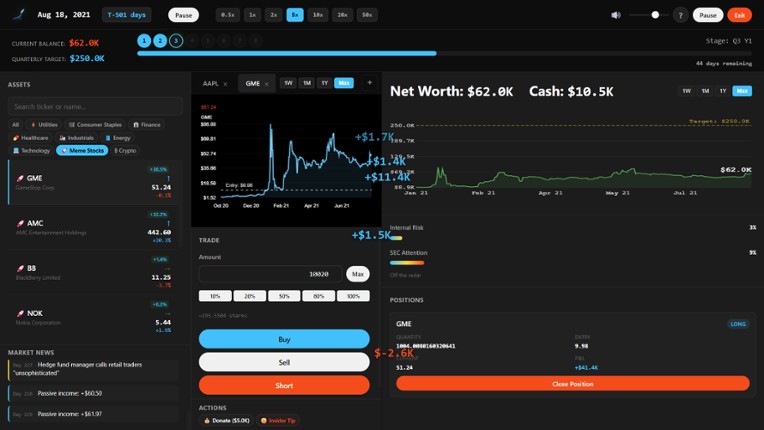Add a new chart tab with plus icon
The image size is (764, 430).
[369, 83]
